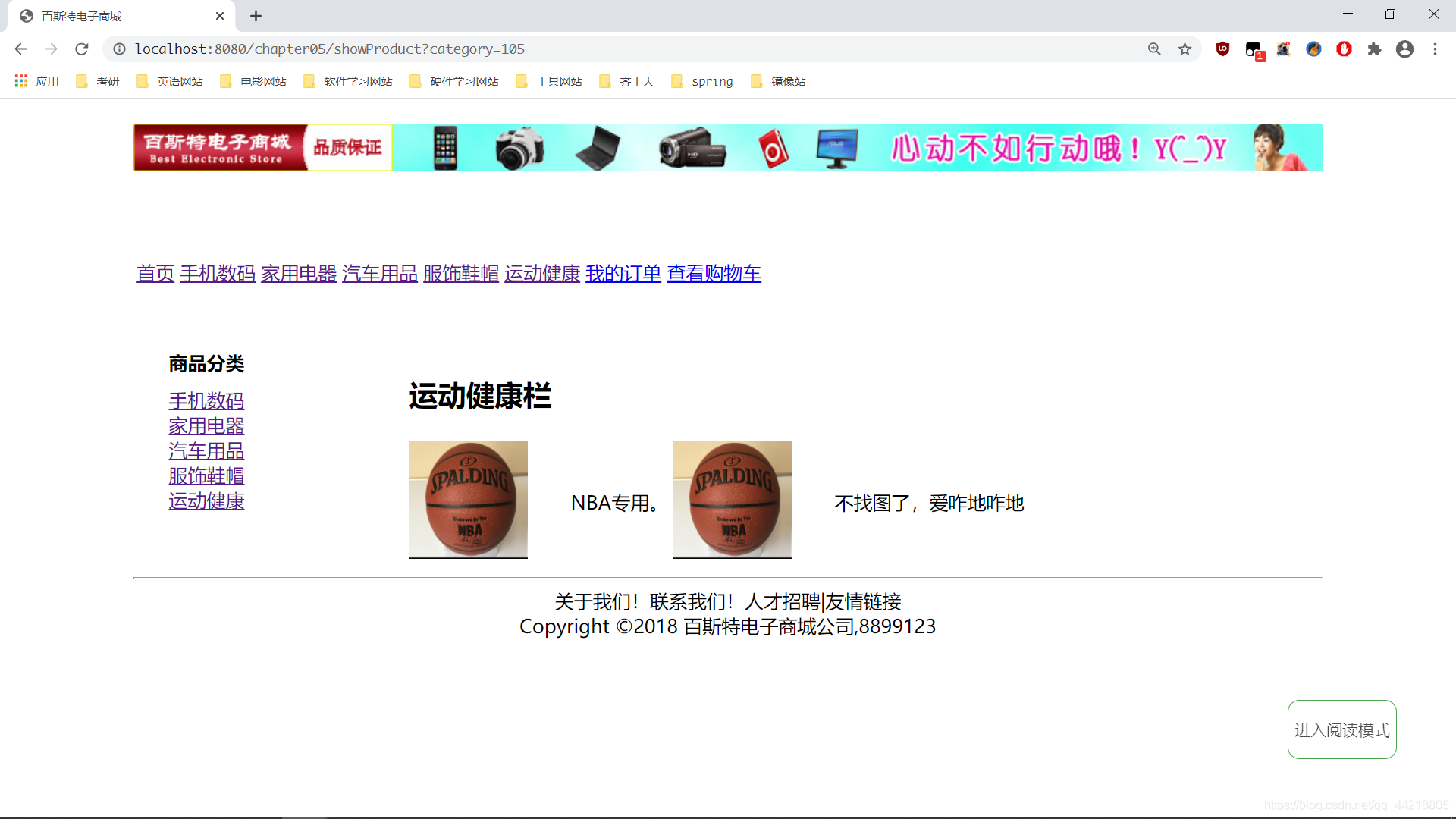Open the user profile avatar icon

[x=1404, y=49]
